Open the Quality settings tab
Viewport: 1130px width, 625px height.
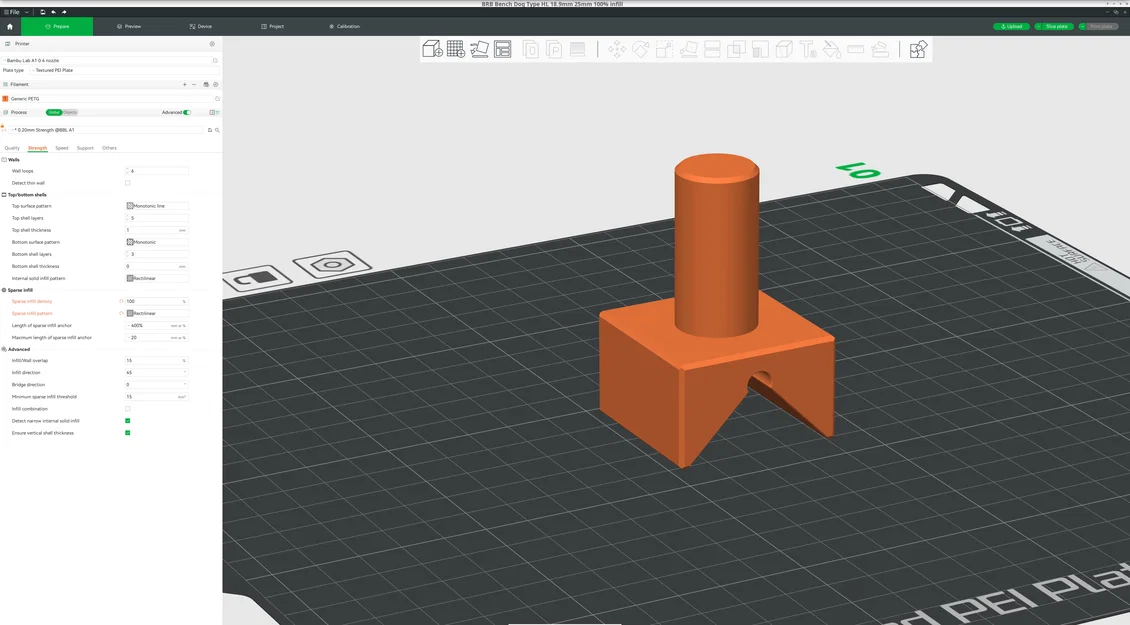(12, 148)
